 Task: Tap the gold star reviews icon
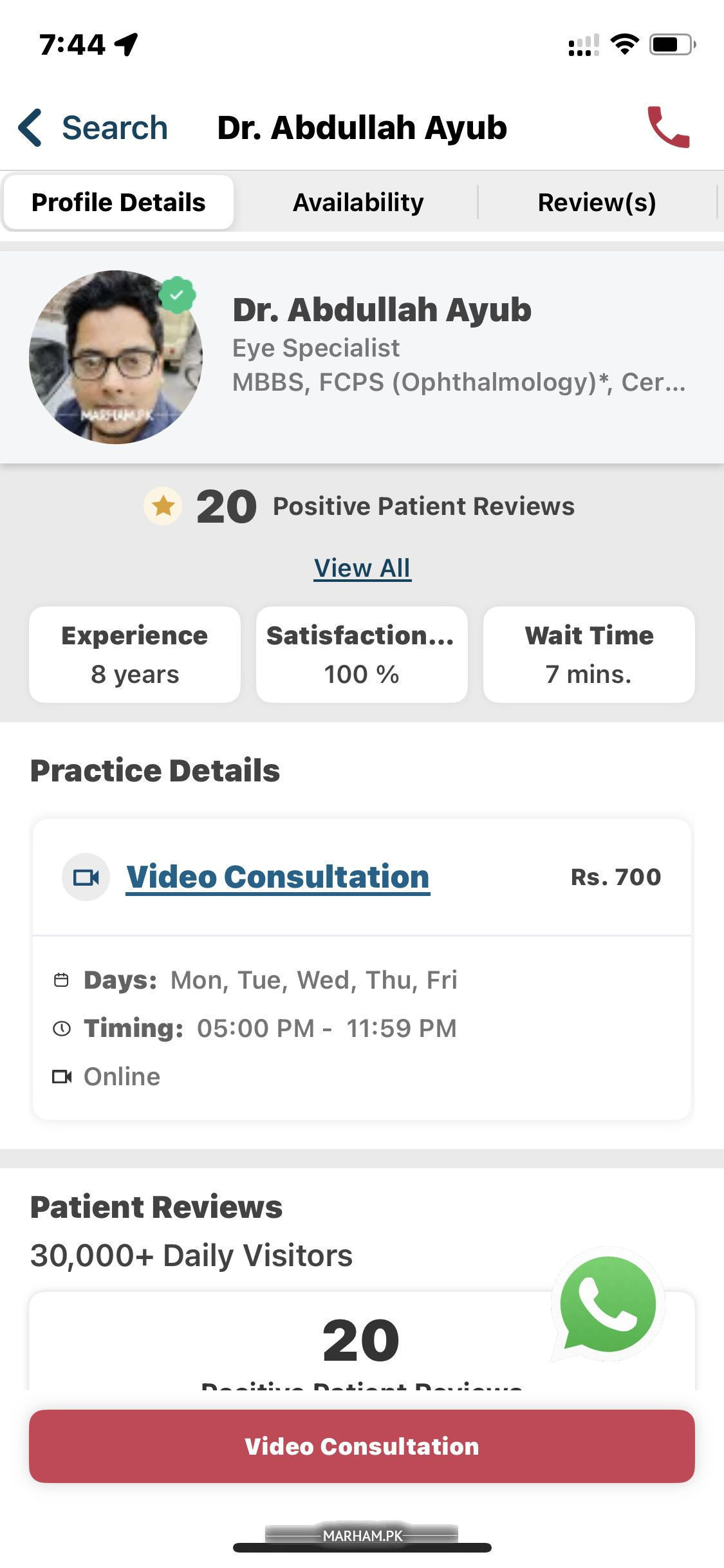click(x=163, y=506)
